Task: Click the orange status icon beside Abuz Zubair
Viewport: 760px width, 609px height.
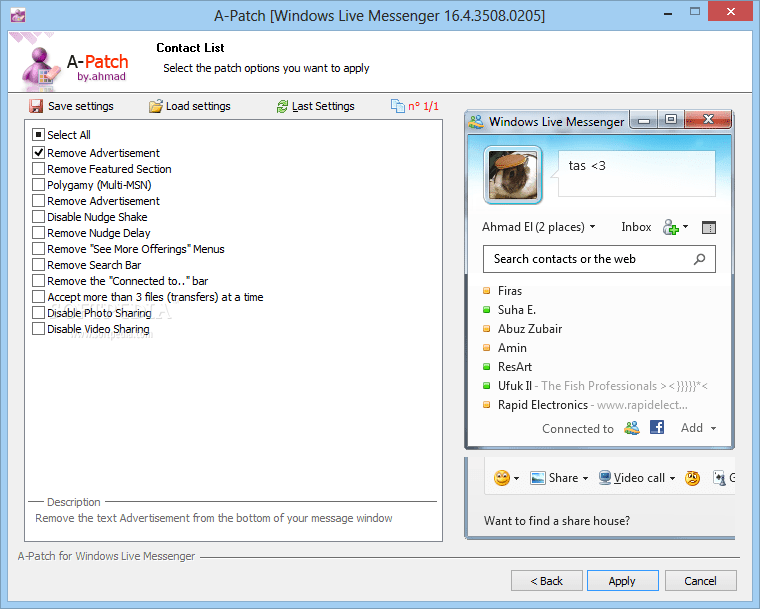Action: pyautogui.click(x=487, y=329)
